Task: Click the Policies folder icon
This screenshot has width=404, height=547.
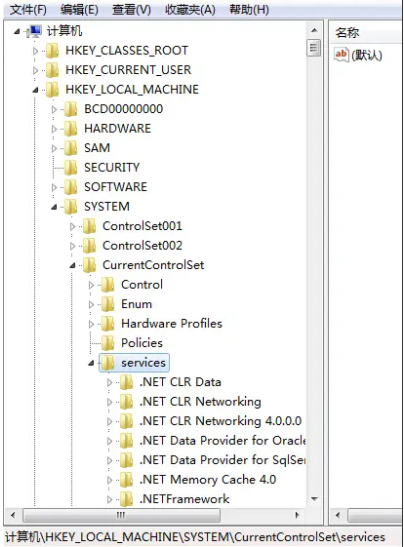Action: click(x=108, y=344)
